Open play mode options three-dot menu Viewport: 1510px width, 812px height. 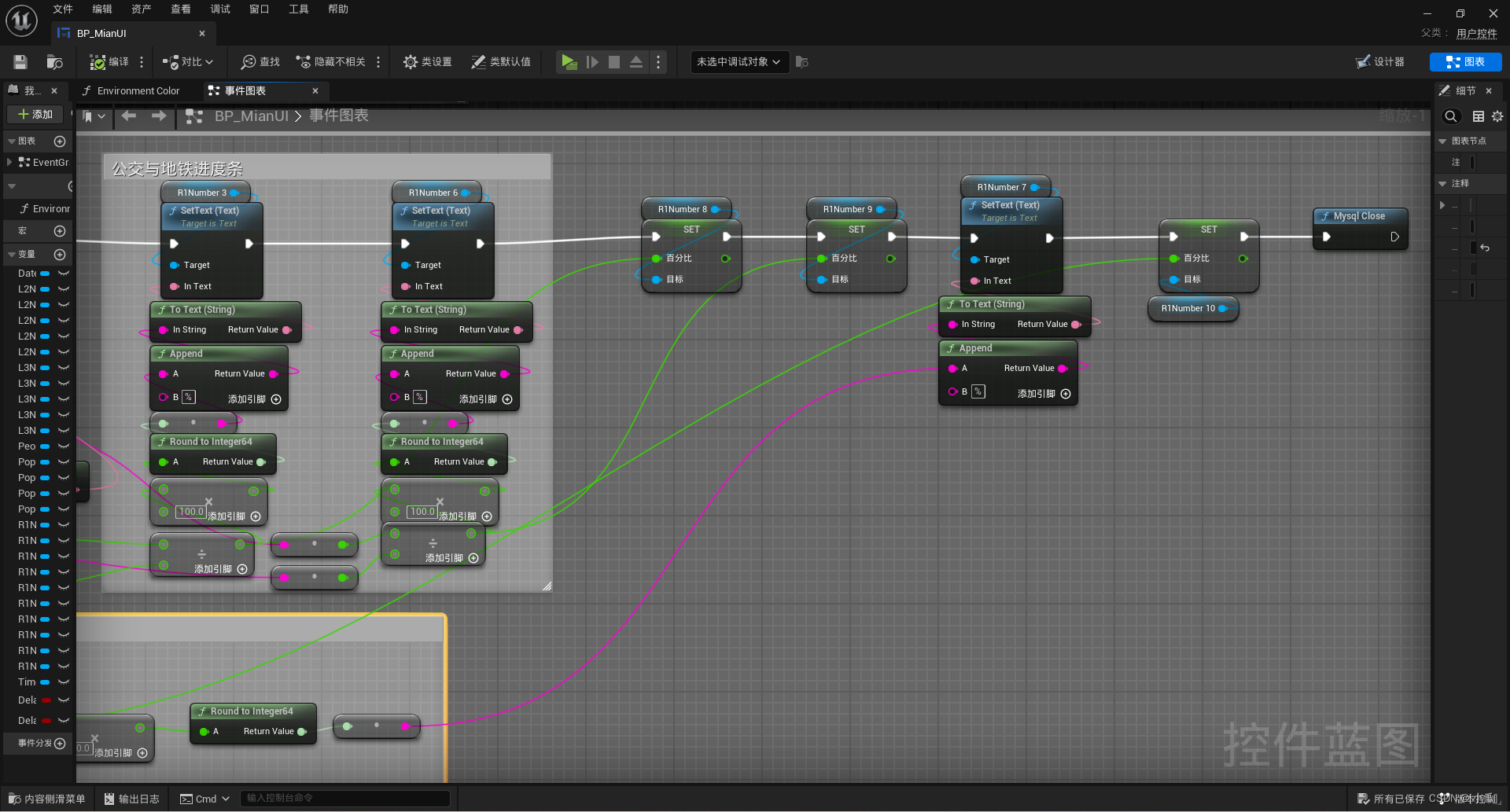pyautogui.click(x=658, y=62)
